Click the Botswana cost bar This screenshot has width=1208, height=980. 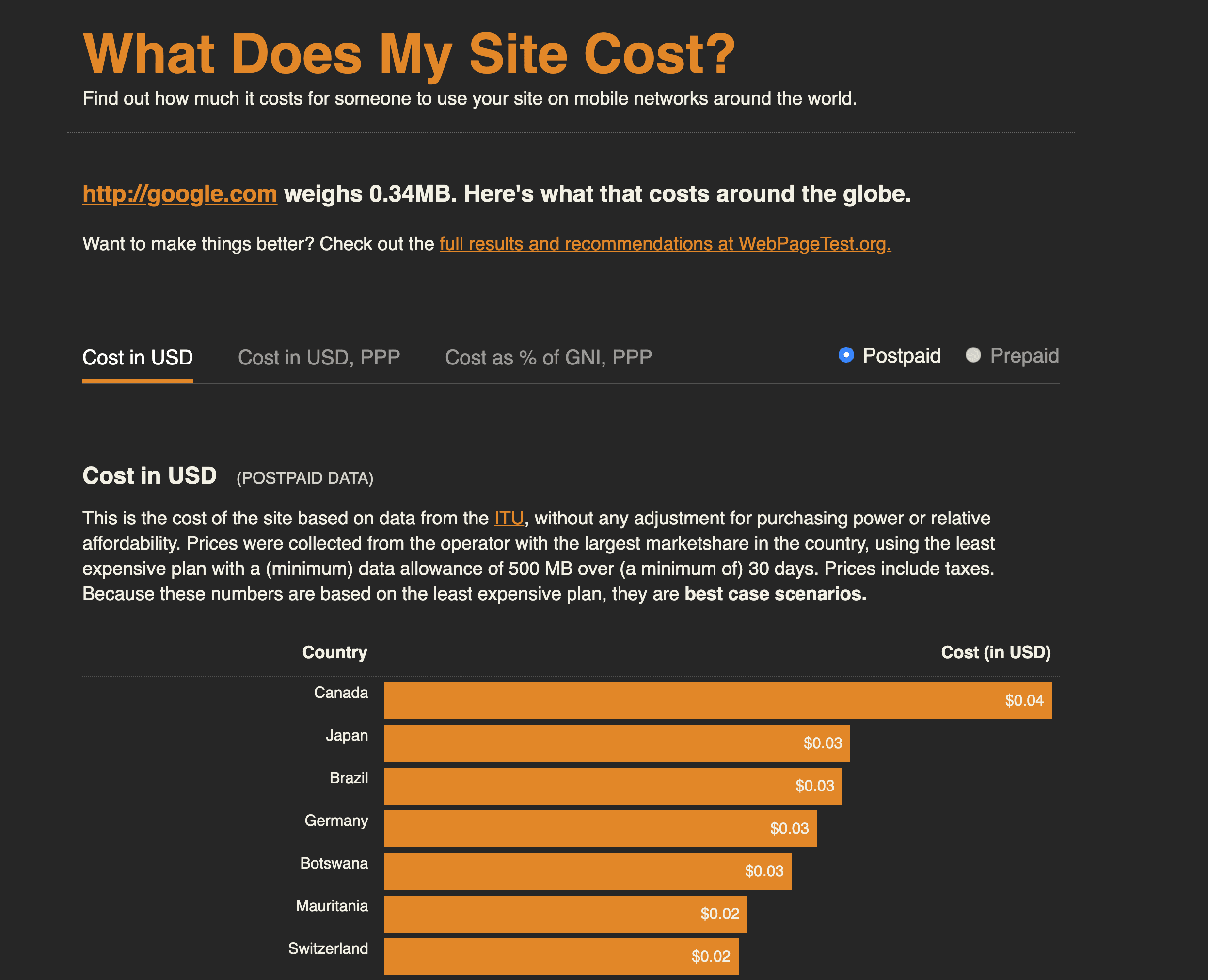587,871
